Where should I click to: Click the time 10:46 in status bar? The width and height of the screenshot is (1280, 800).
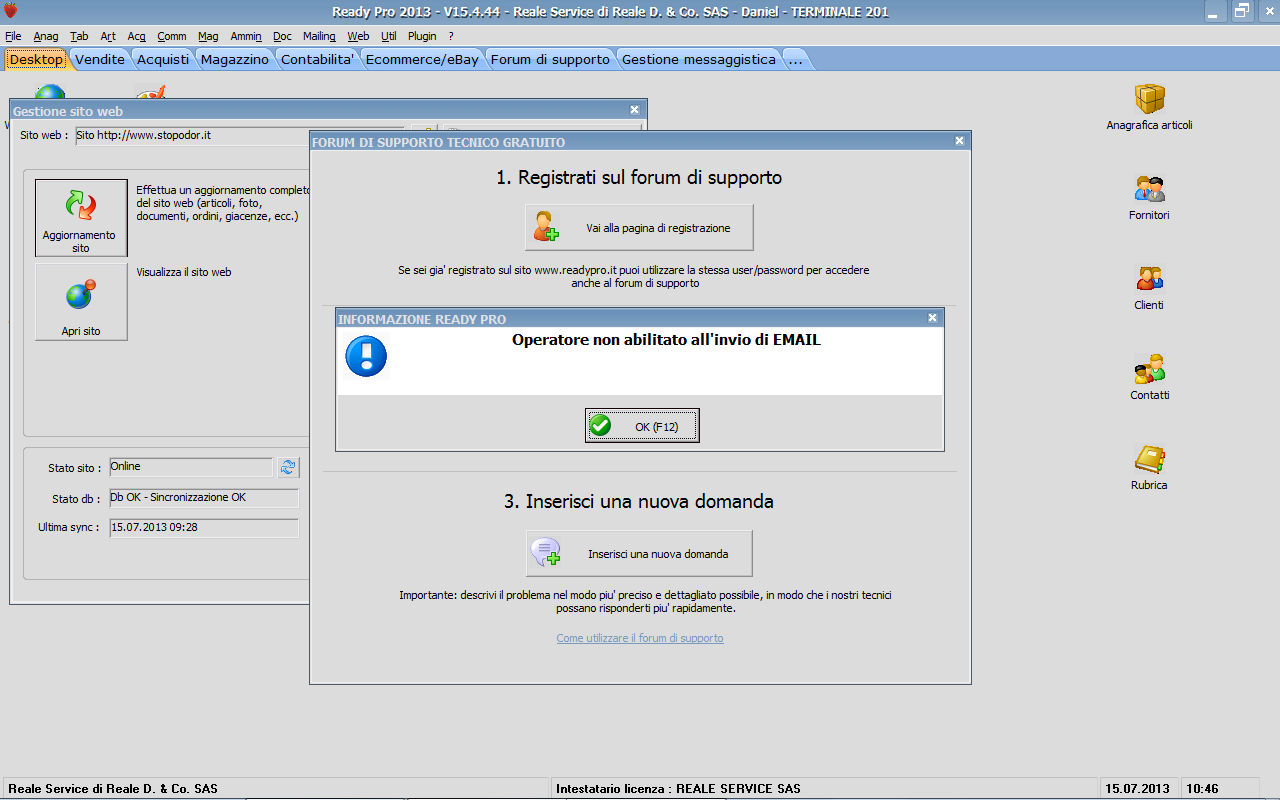coord(1202,789)
